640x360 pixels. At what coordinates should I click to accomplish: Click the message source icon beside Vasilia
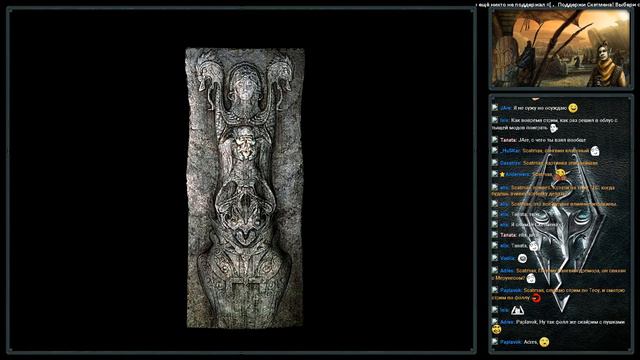pyautogui.click(x=495, y=258)
